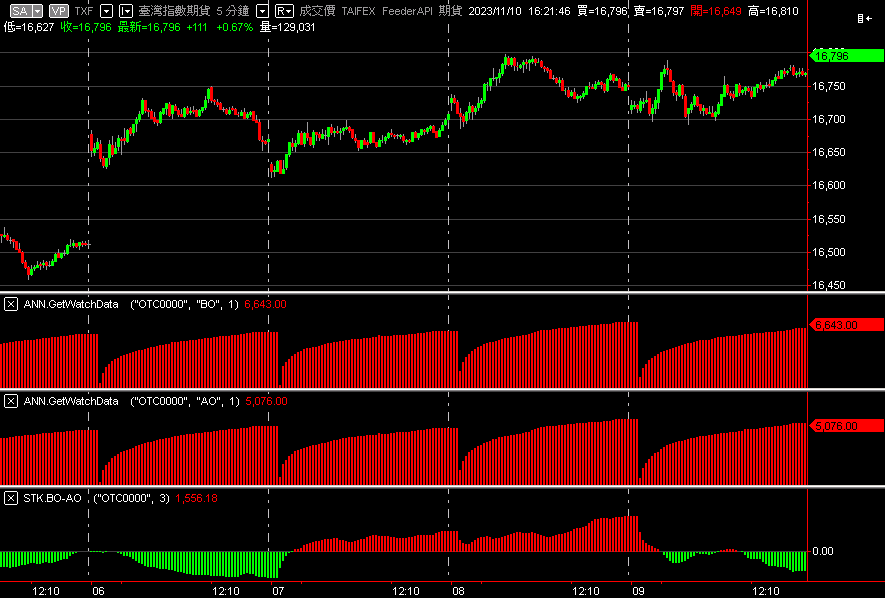885x598 pixels.
Task: Click the STK.BO-AO ("OTC0000", 3) title
Action: point(97,499)
